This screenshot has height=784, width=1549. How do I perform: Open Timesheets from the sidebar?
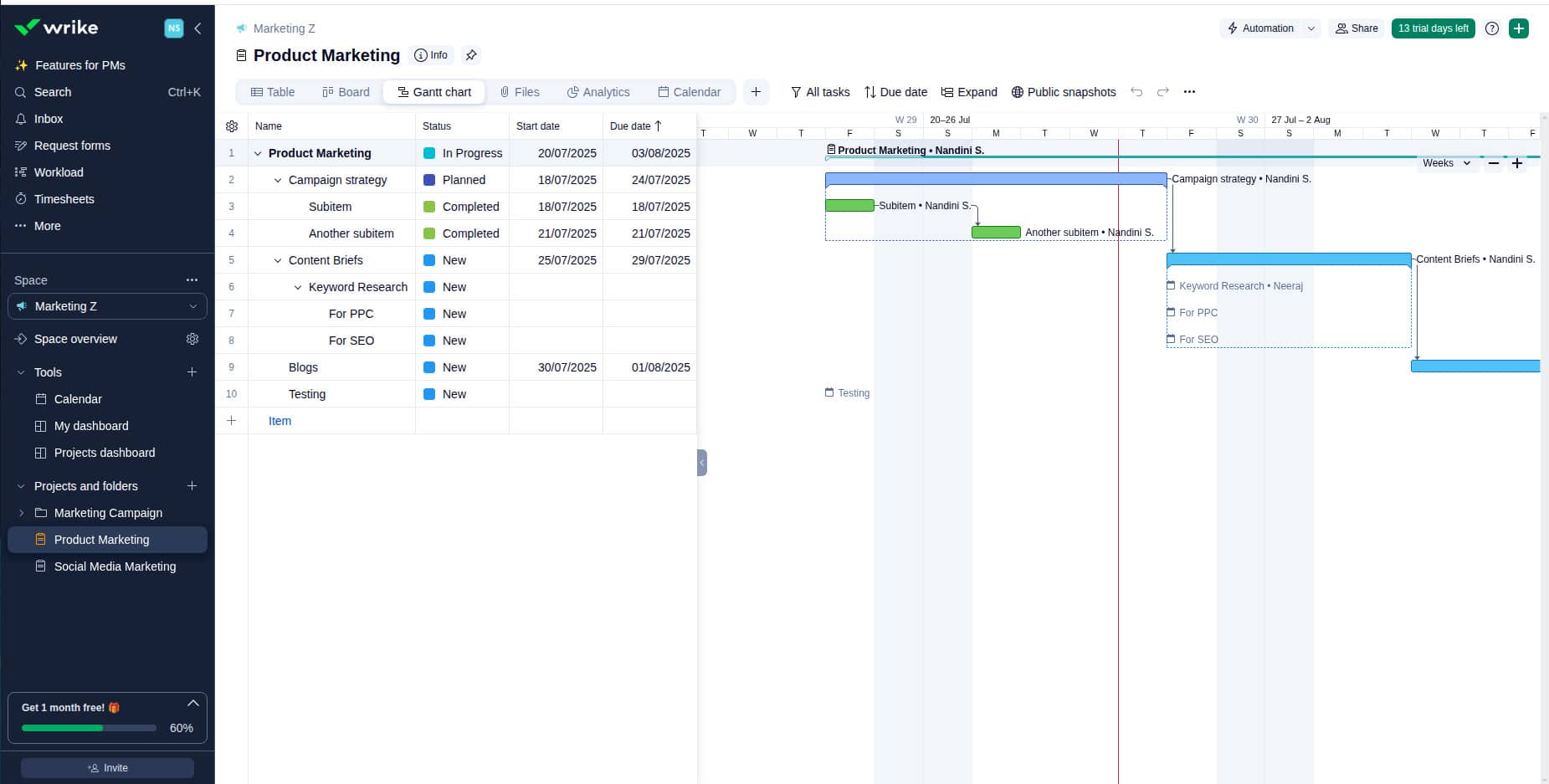click(64, 199)
